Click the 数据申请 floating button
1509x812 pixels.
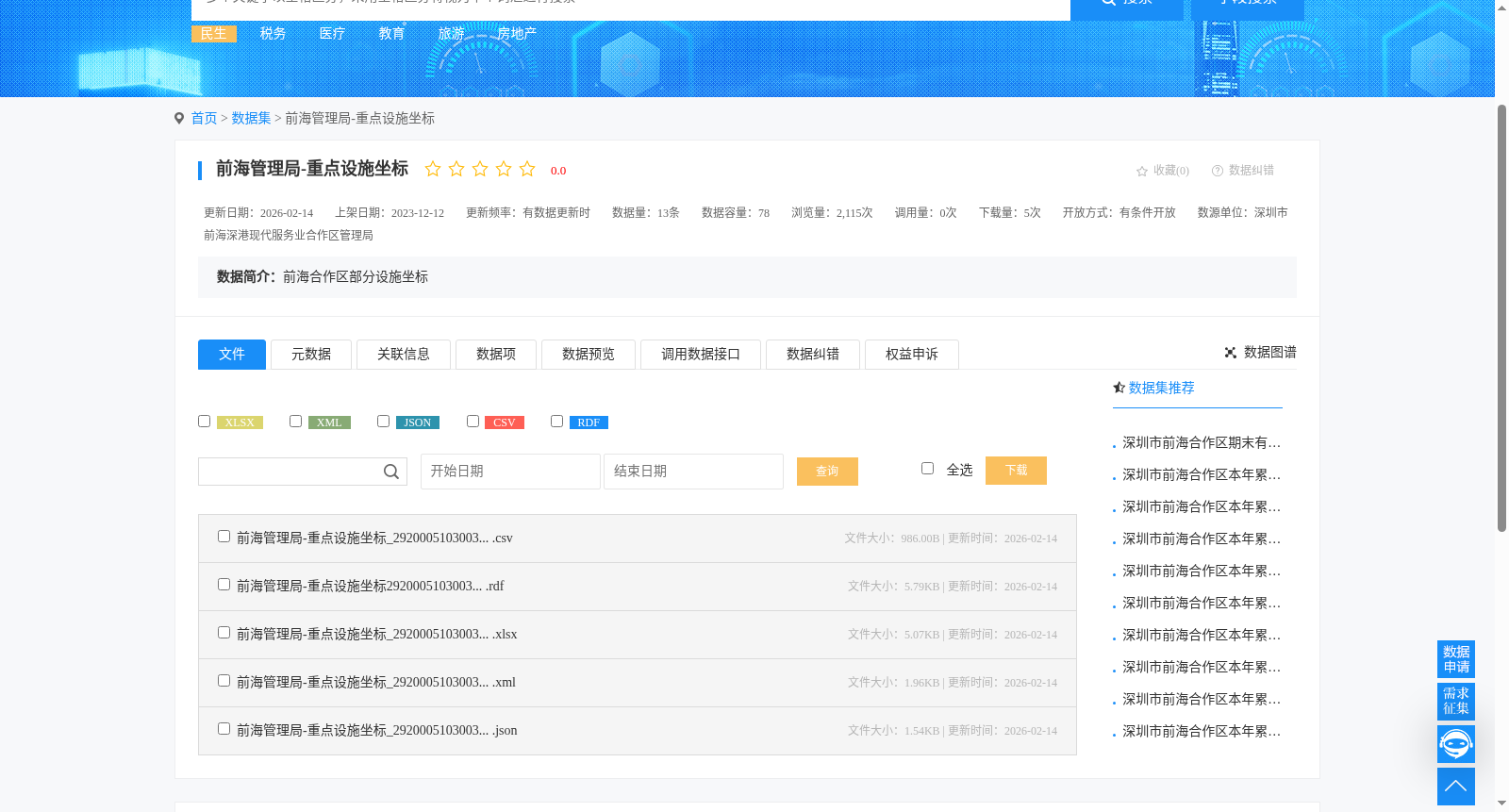[1456, 659]
